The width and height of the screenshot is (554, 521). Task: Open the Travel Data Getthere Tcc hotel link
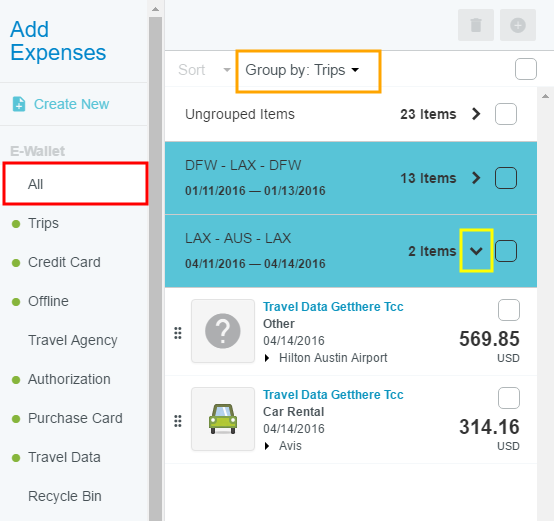333,307
